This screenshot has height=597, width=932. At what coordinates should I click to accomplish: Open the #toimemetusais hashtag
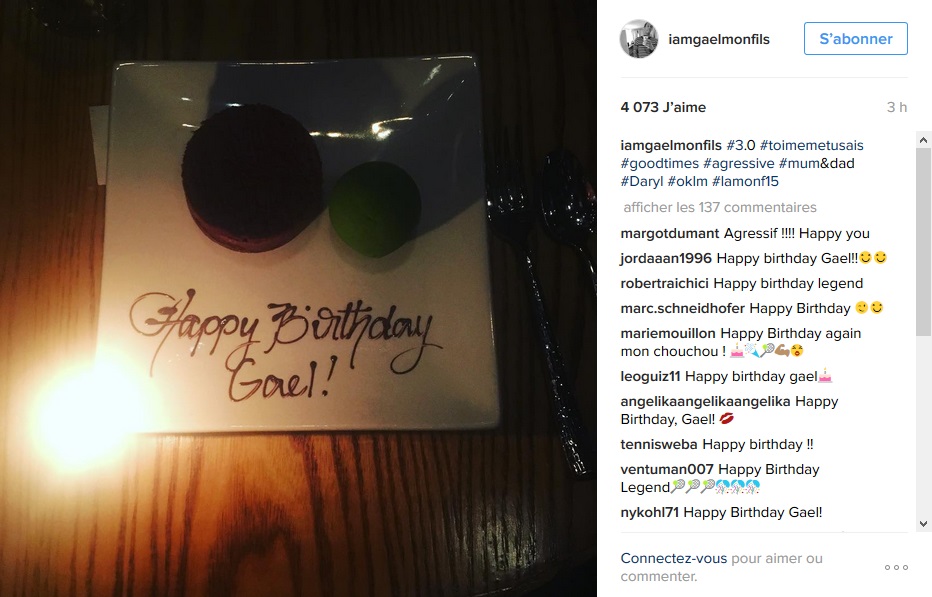click(811, 145)
